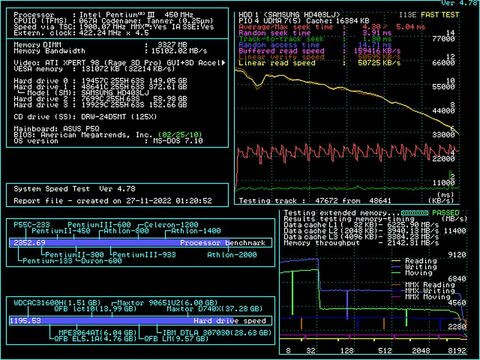The height and width of the screenshot is (360, 480).
Task: Click the 'VESA memory : 131072 KB' line
Action: point(94,69)
